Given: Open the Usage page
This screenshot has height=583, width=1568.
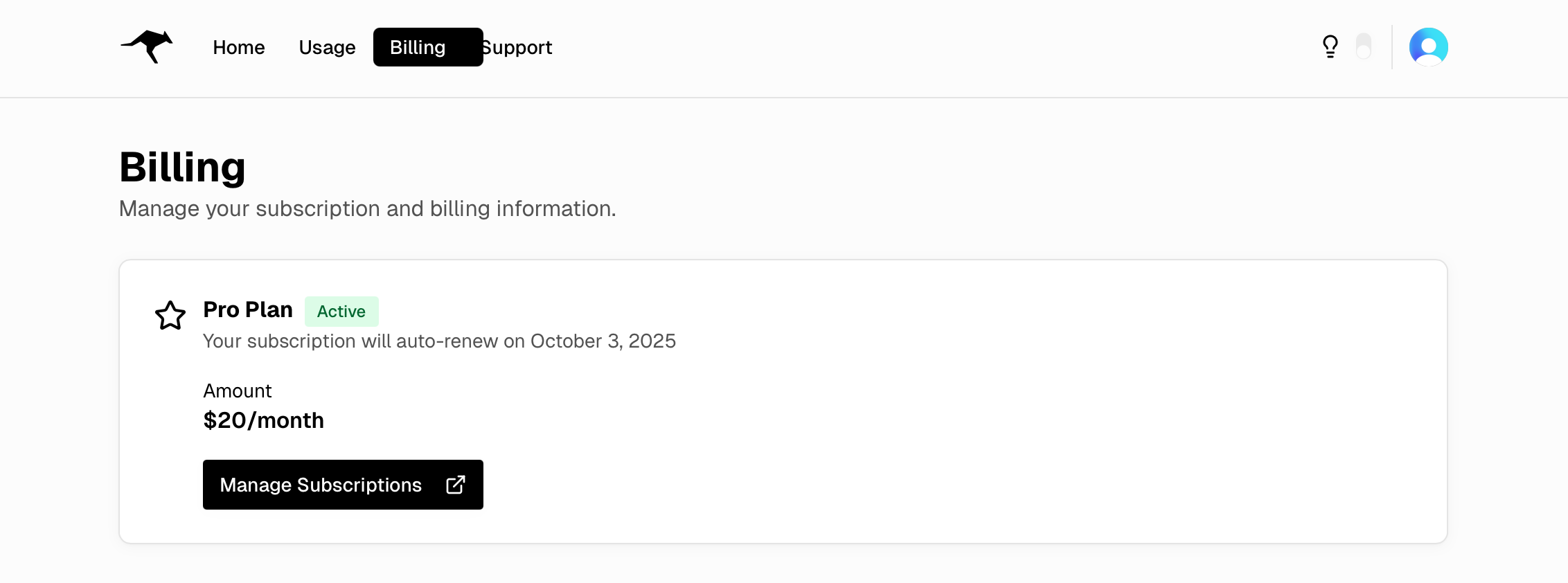Looking at the screenshot, I should tap(327, 47).
